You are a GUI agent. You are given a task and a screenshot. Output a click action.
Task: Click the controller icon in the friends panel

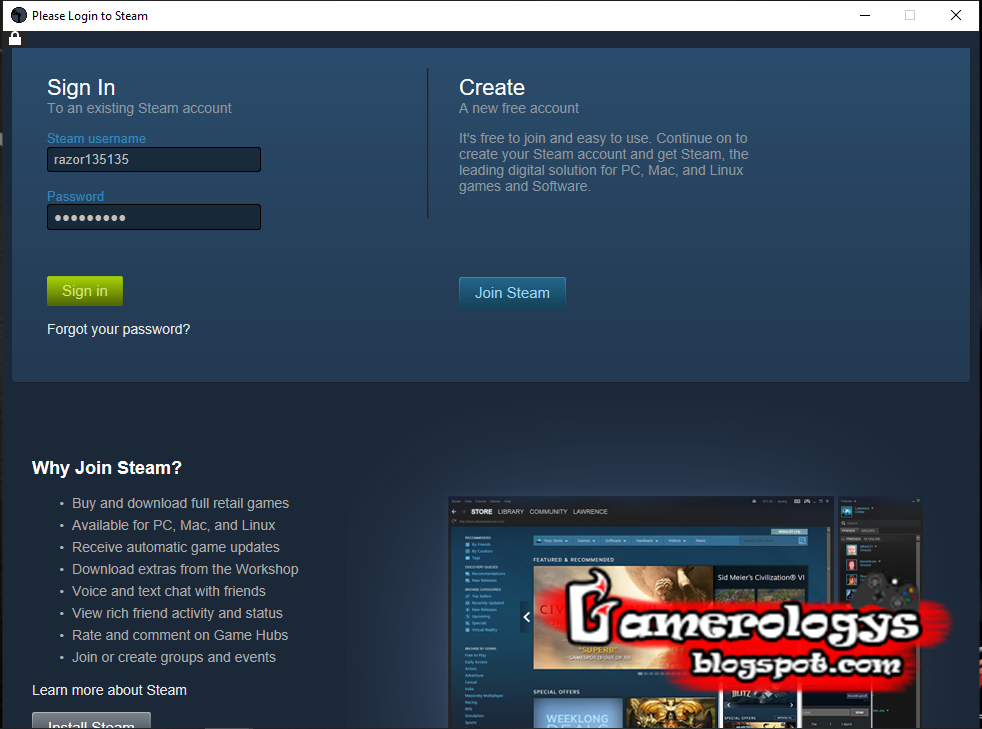886,590
